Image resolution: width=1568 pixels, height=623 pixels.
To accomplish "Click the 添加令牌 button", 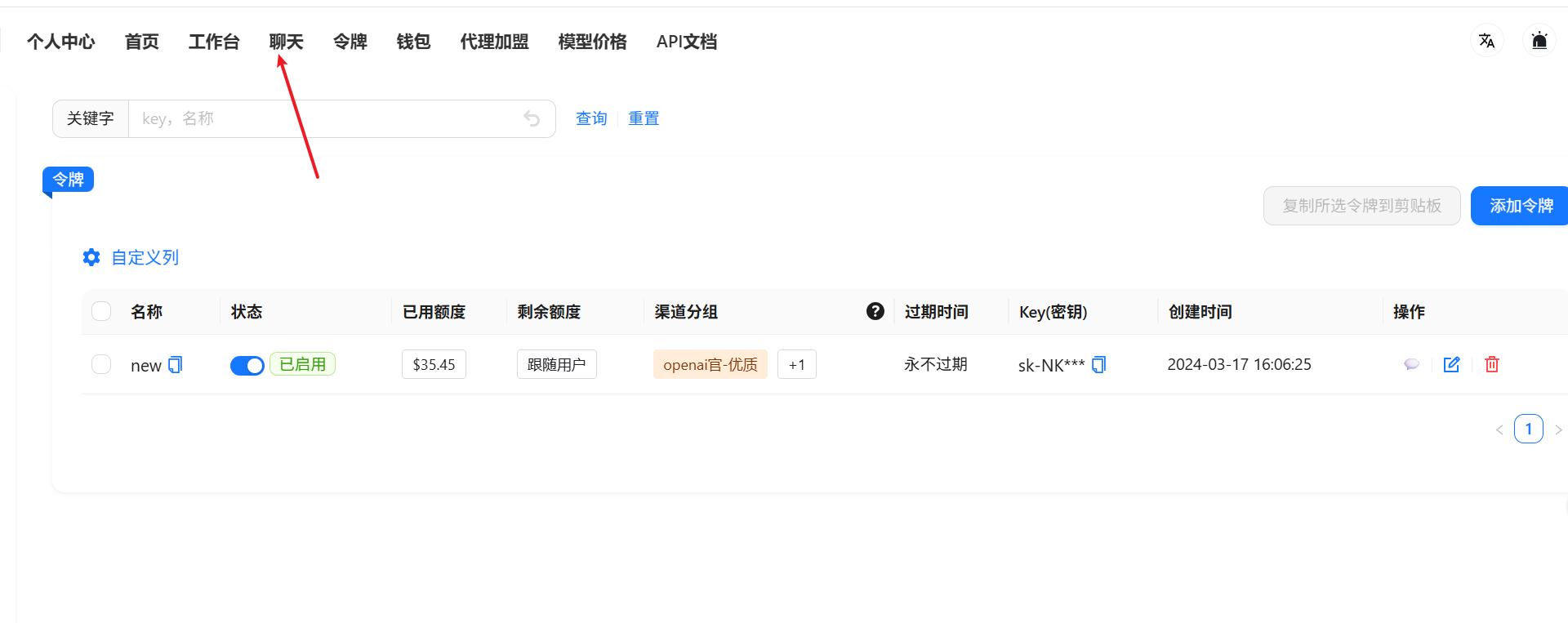I will pyautogui.click(x=1520, y=206).
